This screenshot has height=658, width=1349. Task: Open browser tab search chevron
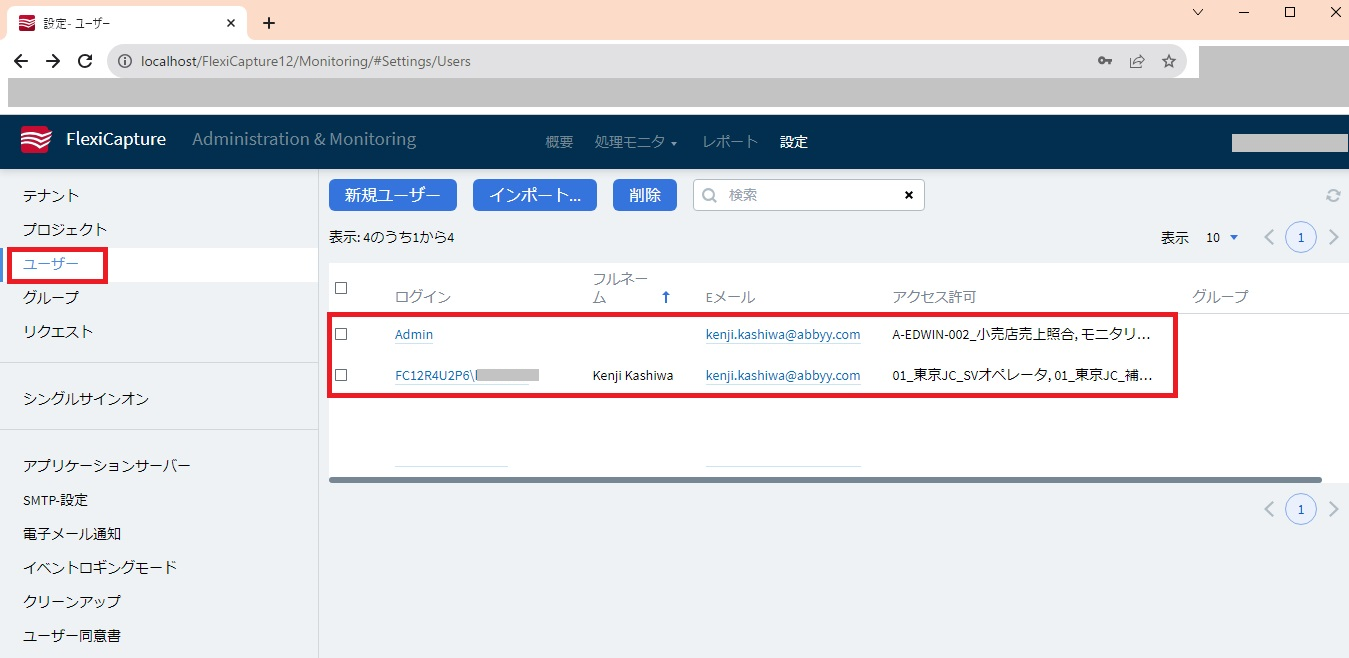coord(1200,12)
